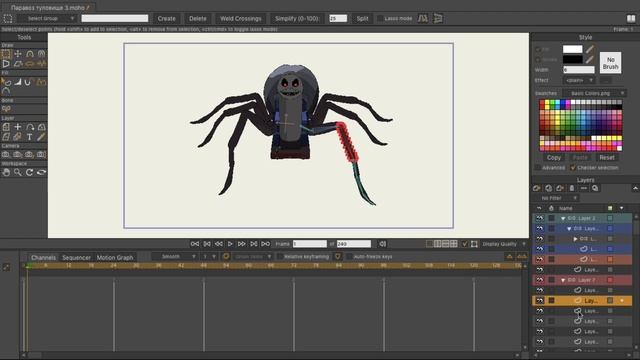Click the Delete Layer trash icon
The image size is (640, 360).
(x=572, y=188)
